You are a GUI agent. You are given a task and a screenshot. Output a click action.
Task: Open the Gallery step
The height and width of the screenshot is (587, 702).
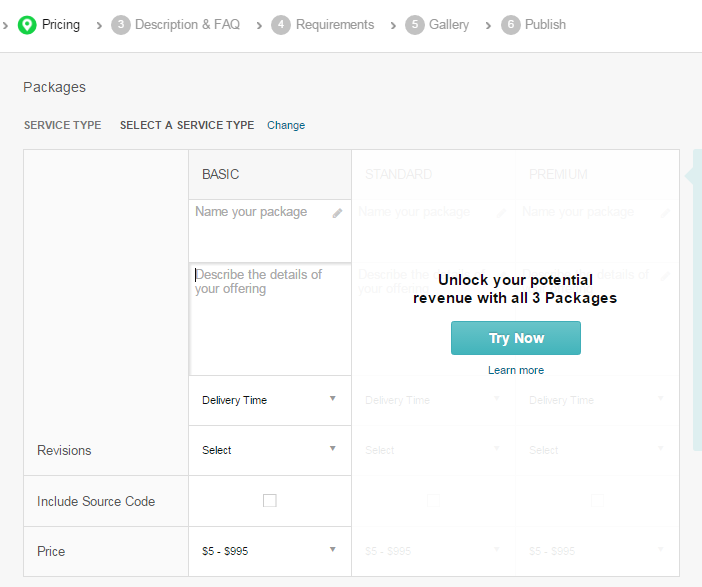click(449, 25)
